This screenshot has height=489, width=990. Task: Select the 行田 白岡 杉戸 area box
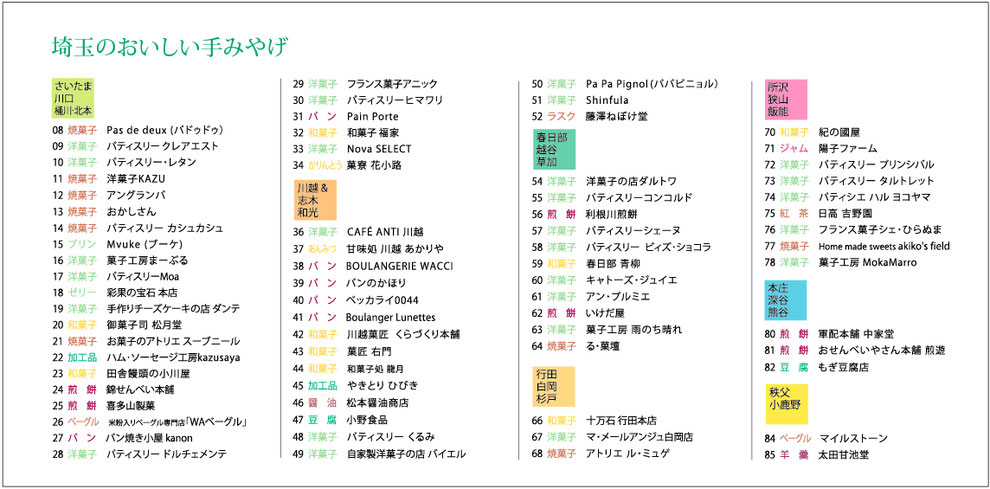tap(554, 387)
